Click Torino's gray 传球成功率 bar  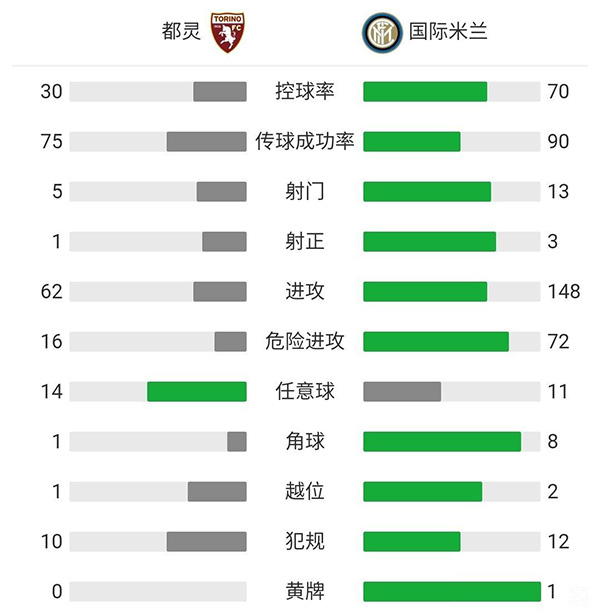coord(206,142)
